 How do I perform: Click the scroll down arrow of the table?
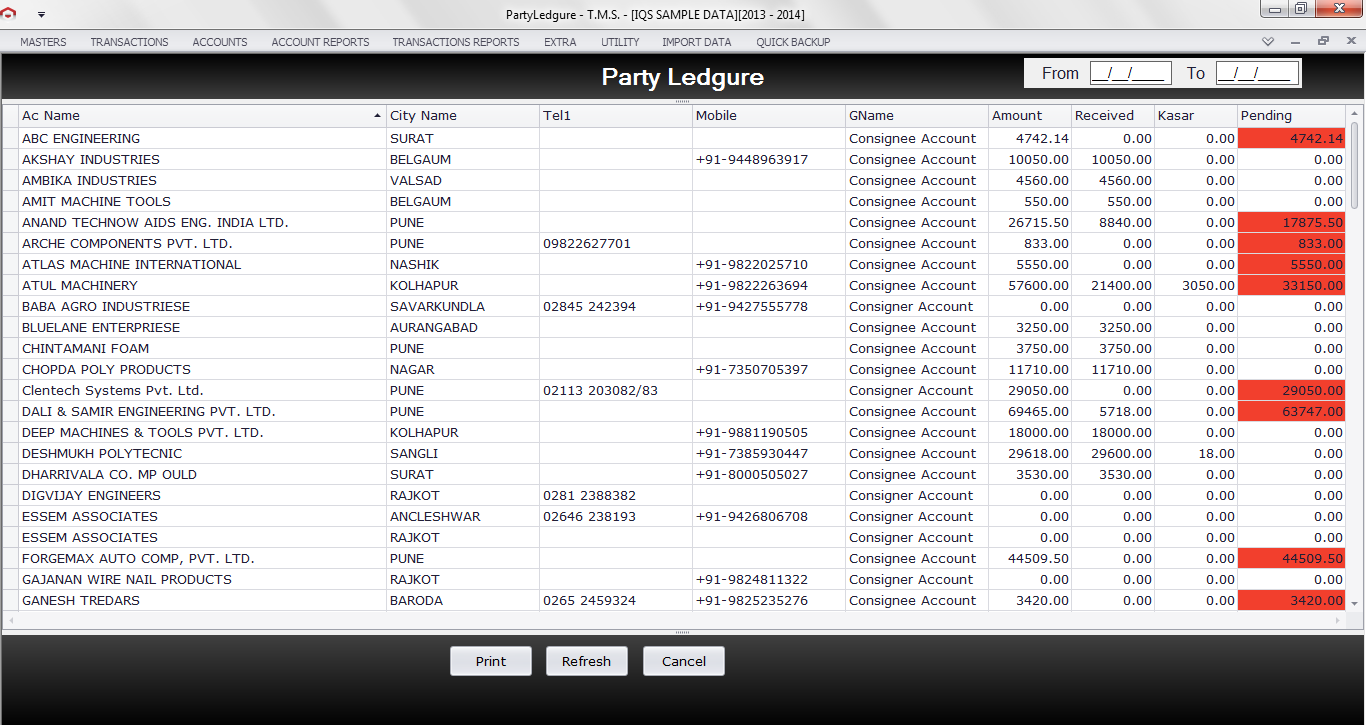coord(1355,603)
